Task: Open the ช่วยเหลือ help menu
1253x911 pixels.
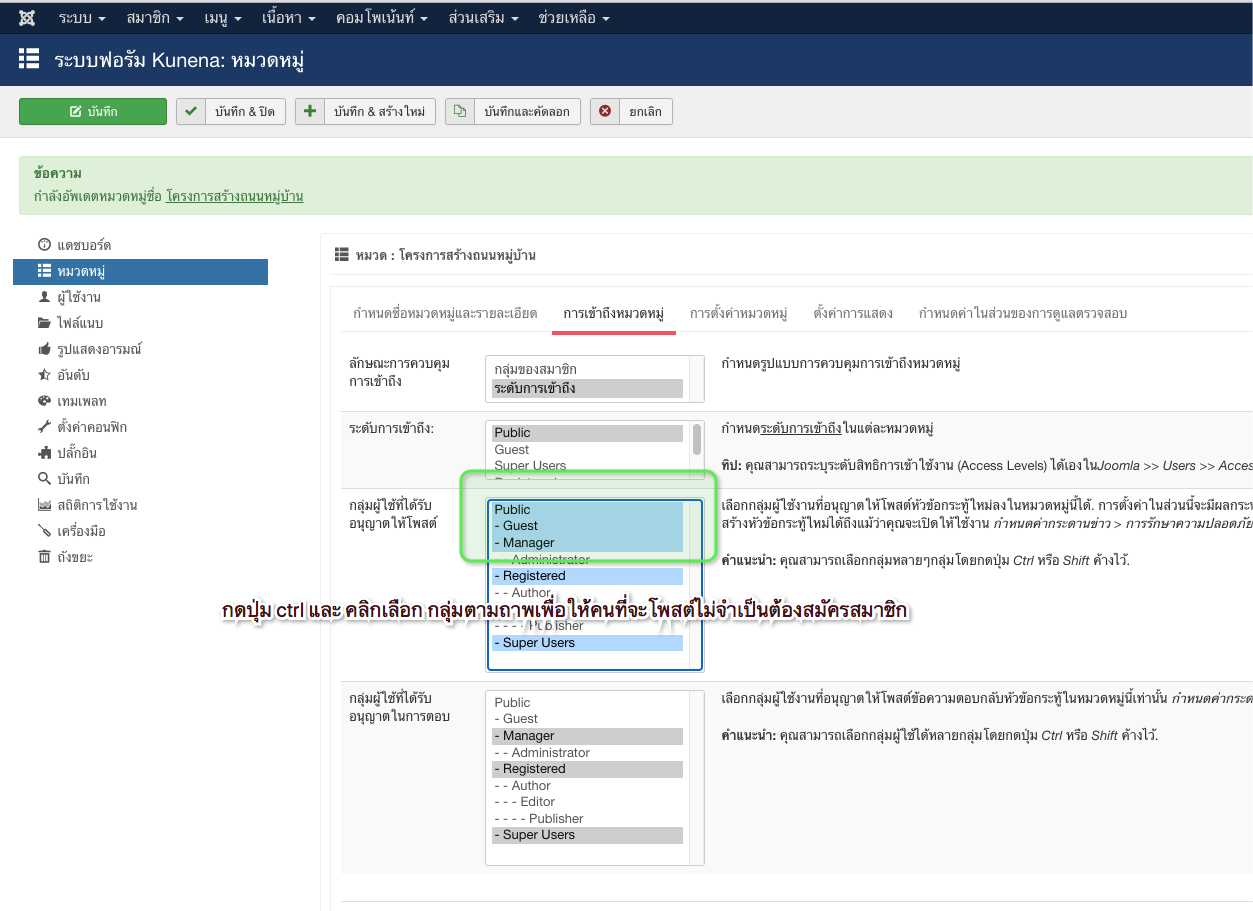Action: pos(573,18)
